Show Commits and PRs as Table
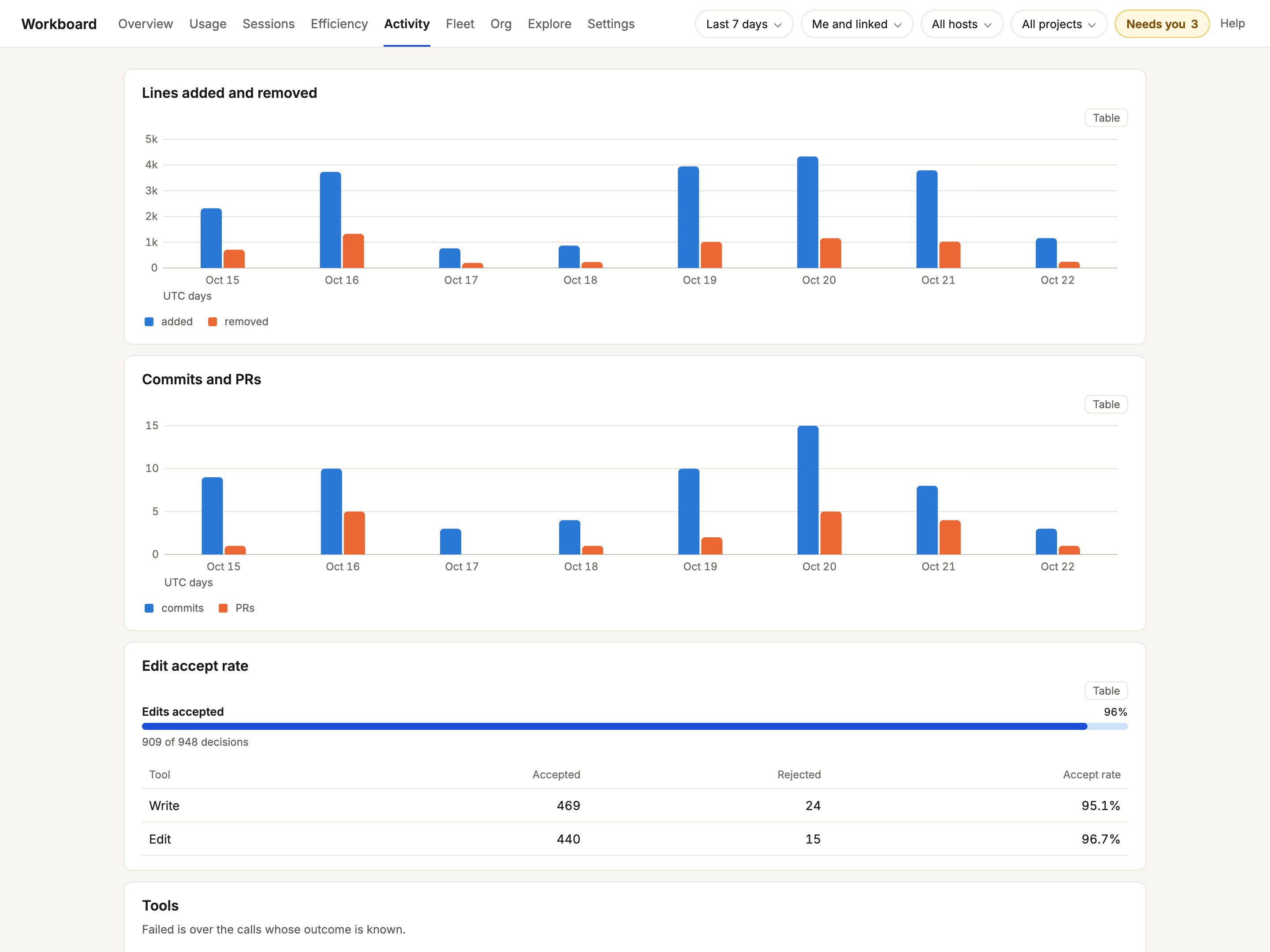The width and height of the screenshot is (1270, 952). pos(1106,404)
